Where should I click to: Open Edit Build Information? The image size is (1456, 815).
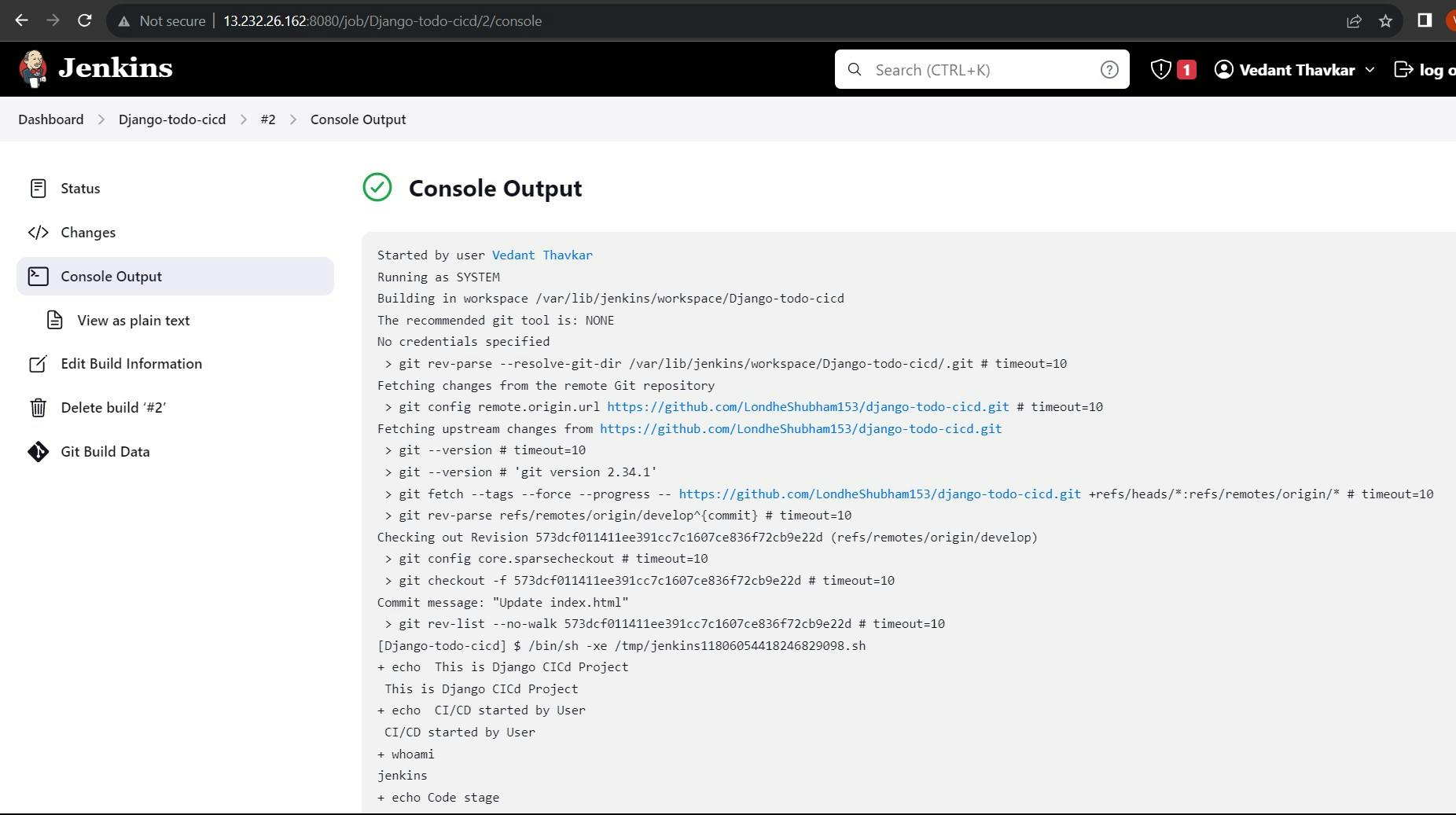coord(175,364)
